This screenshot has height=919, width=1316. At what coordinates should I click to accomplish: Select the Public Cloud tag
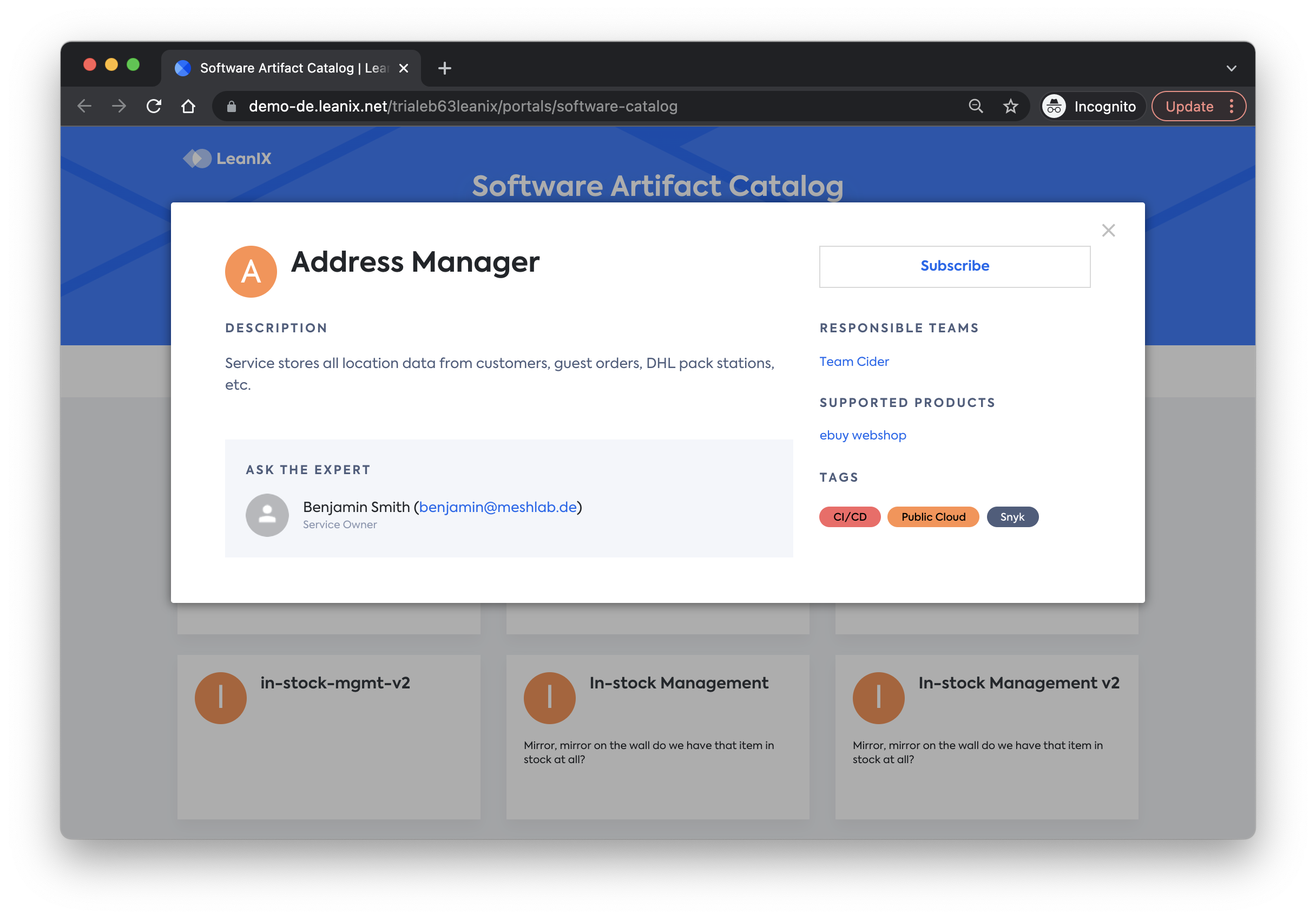coord(932,516)
